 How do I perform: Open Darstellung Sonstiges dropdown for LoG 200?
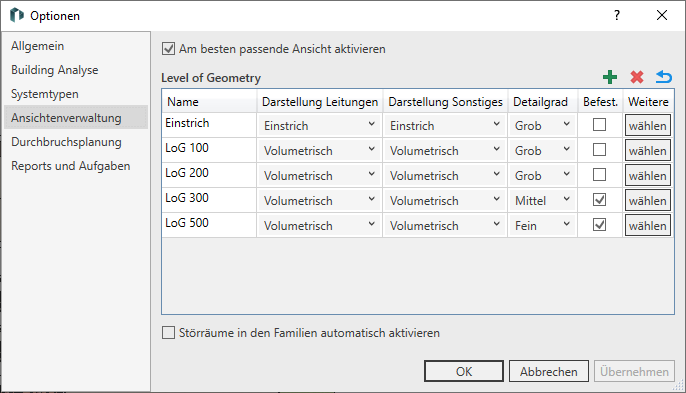[x=445, y=175]
